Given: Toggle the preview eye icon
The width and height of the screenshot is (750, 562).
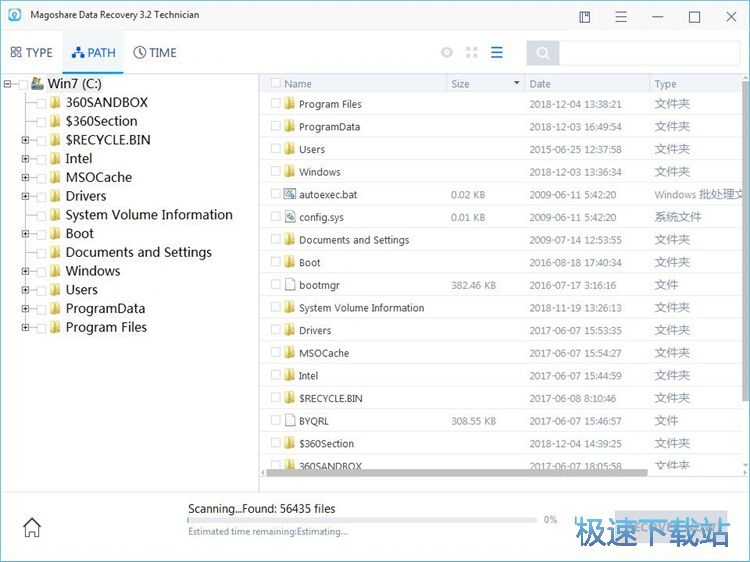Looking at the screenshot, I should 447,52.
